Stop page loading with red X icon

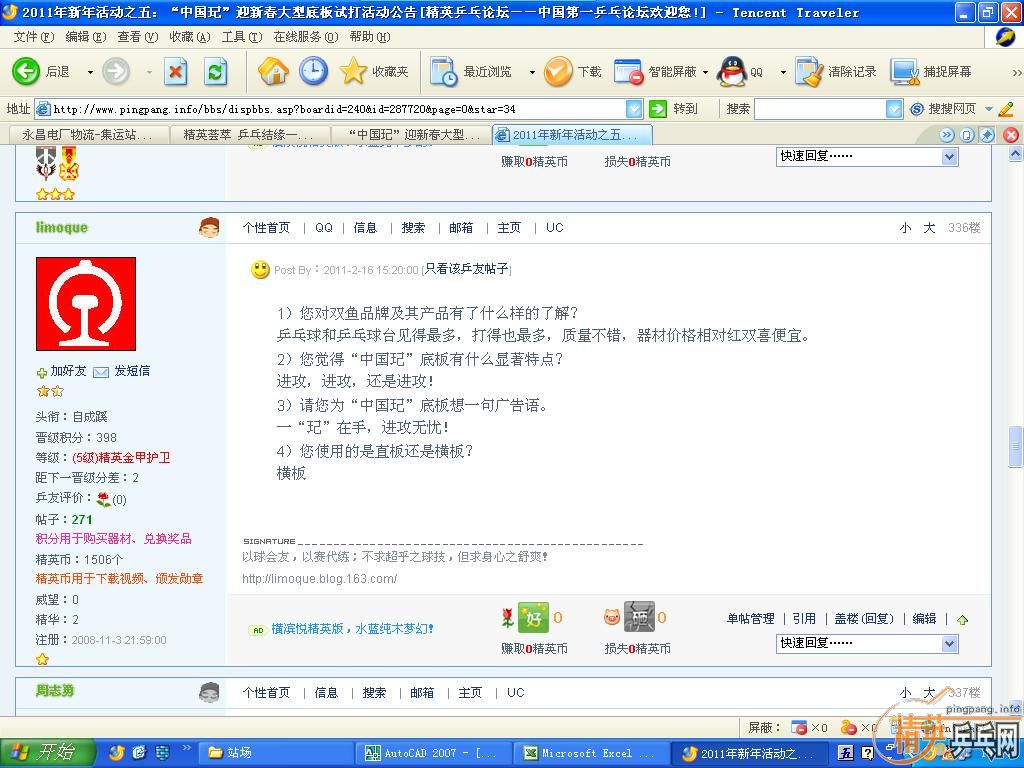click(x=175, y=71)
